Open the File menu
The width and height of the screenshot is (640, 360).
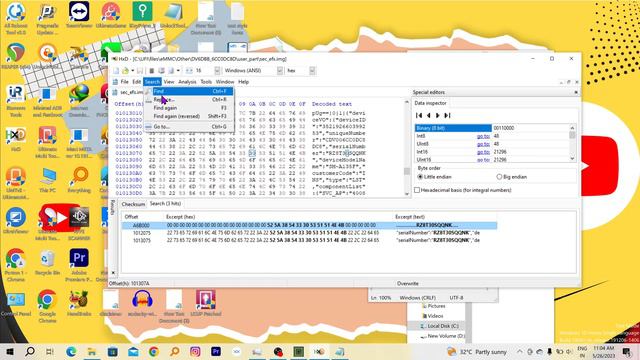[x=124, y=82]
